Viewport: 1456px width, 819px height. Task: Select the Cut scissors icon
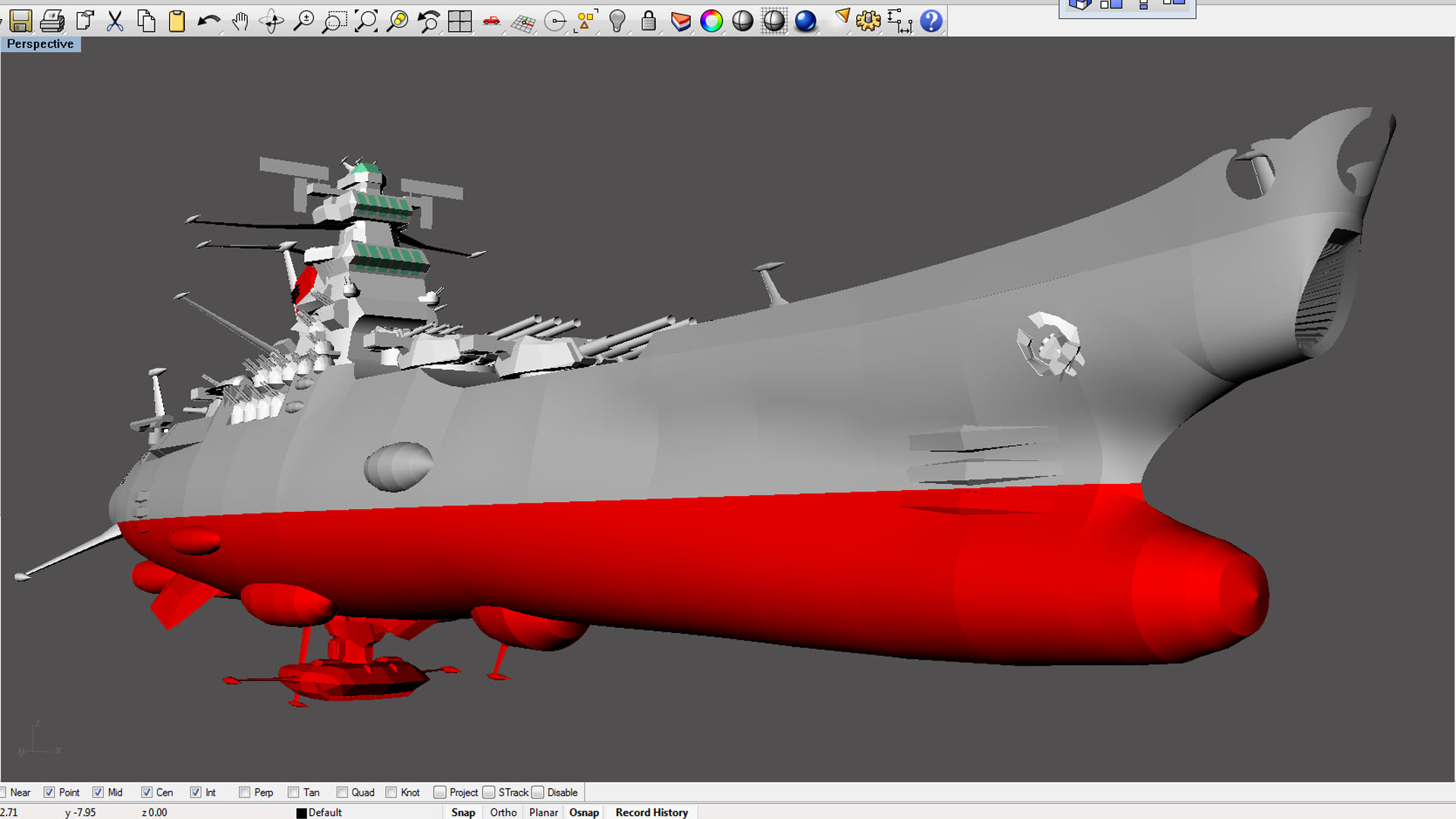point(115,20)
